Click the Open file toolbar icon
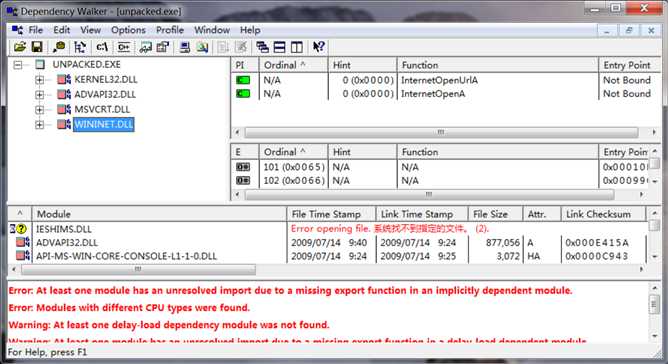The height and width of the screenshot is (364, 668). (x=20, y=47)
